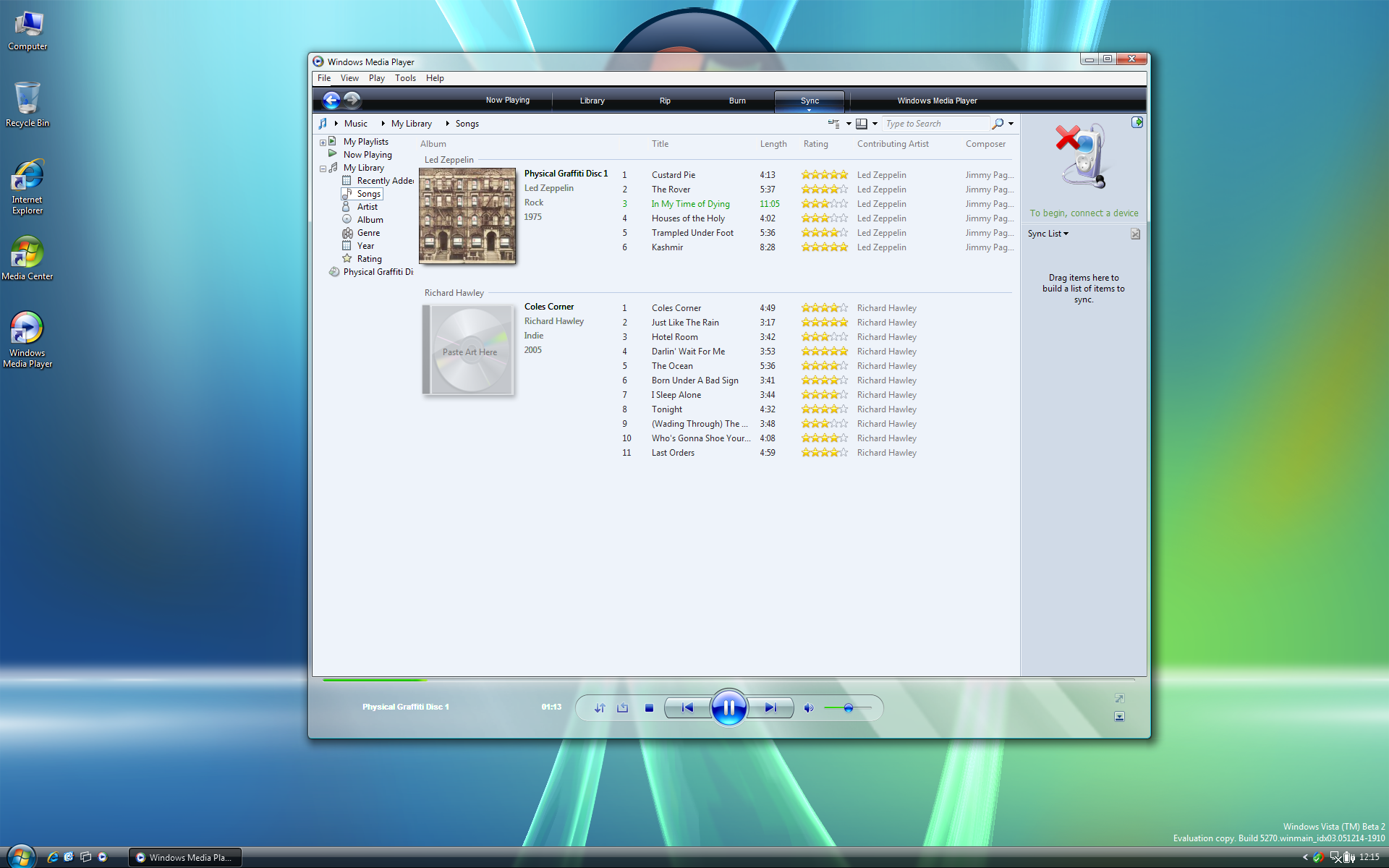Click the Type to Search field

935,124
